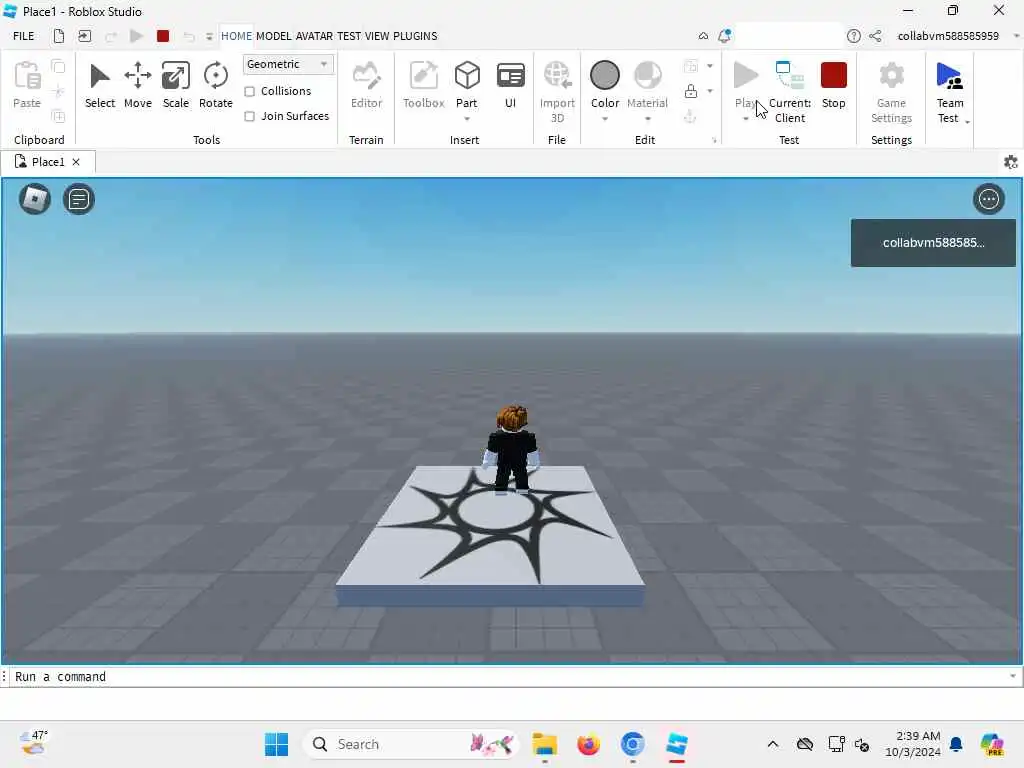Click the Anchor icon
Screen dimensions: 1024x768
690,116
